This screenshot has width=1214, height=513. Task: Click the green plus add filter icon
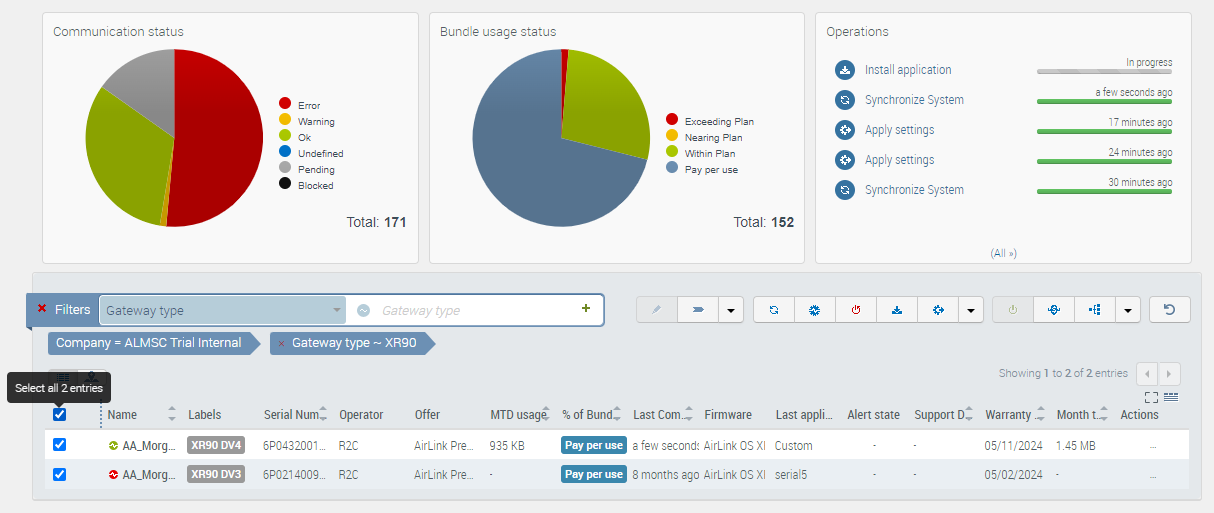click(586, 309)
